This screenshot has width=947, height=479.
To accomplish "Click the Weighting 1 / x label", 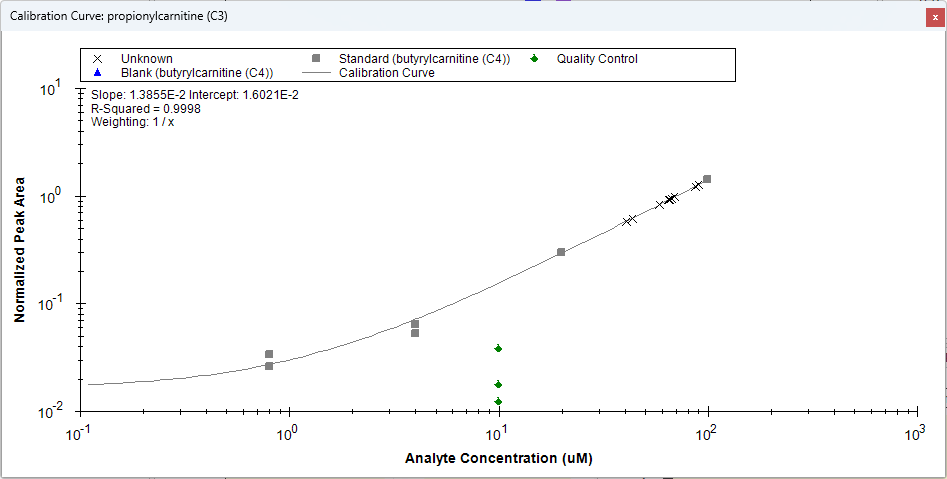I will click(132, 122).
